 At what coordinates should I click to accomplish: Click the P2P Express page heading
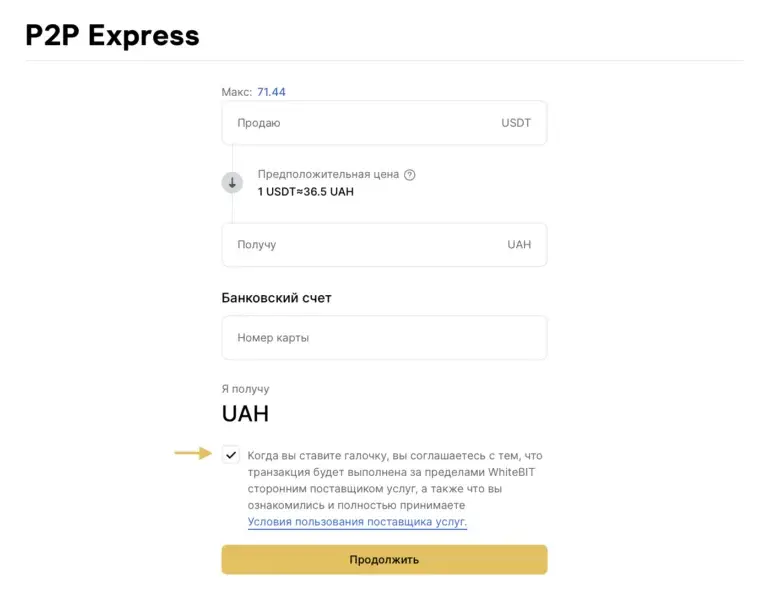click(x=112, y=35)
